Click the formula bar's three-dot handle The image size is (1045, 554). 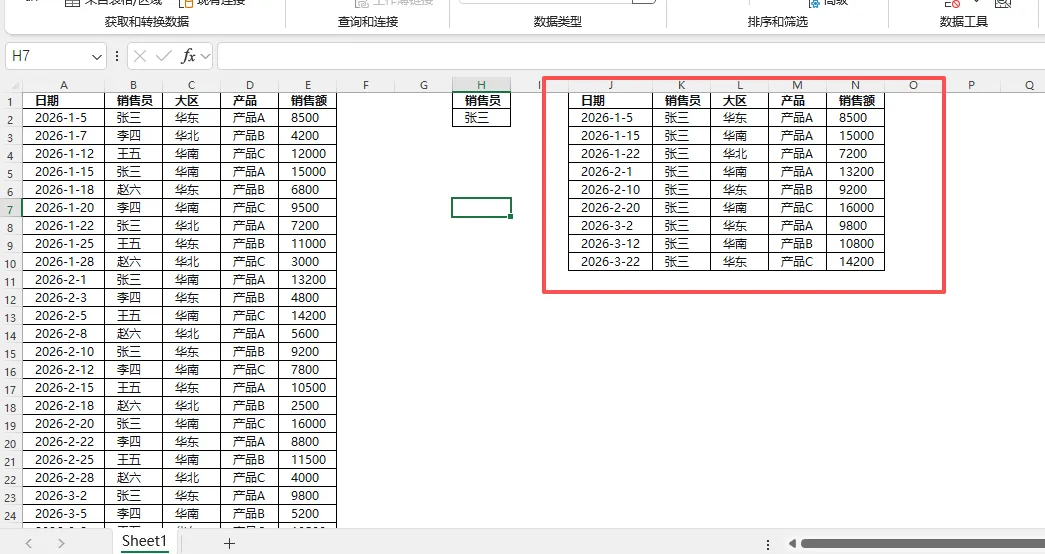(117, 56)
